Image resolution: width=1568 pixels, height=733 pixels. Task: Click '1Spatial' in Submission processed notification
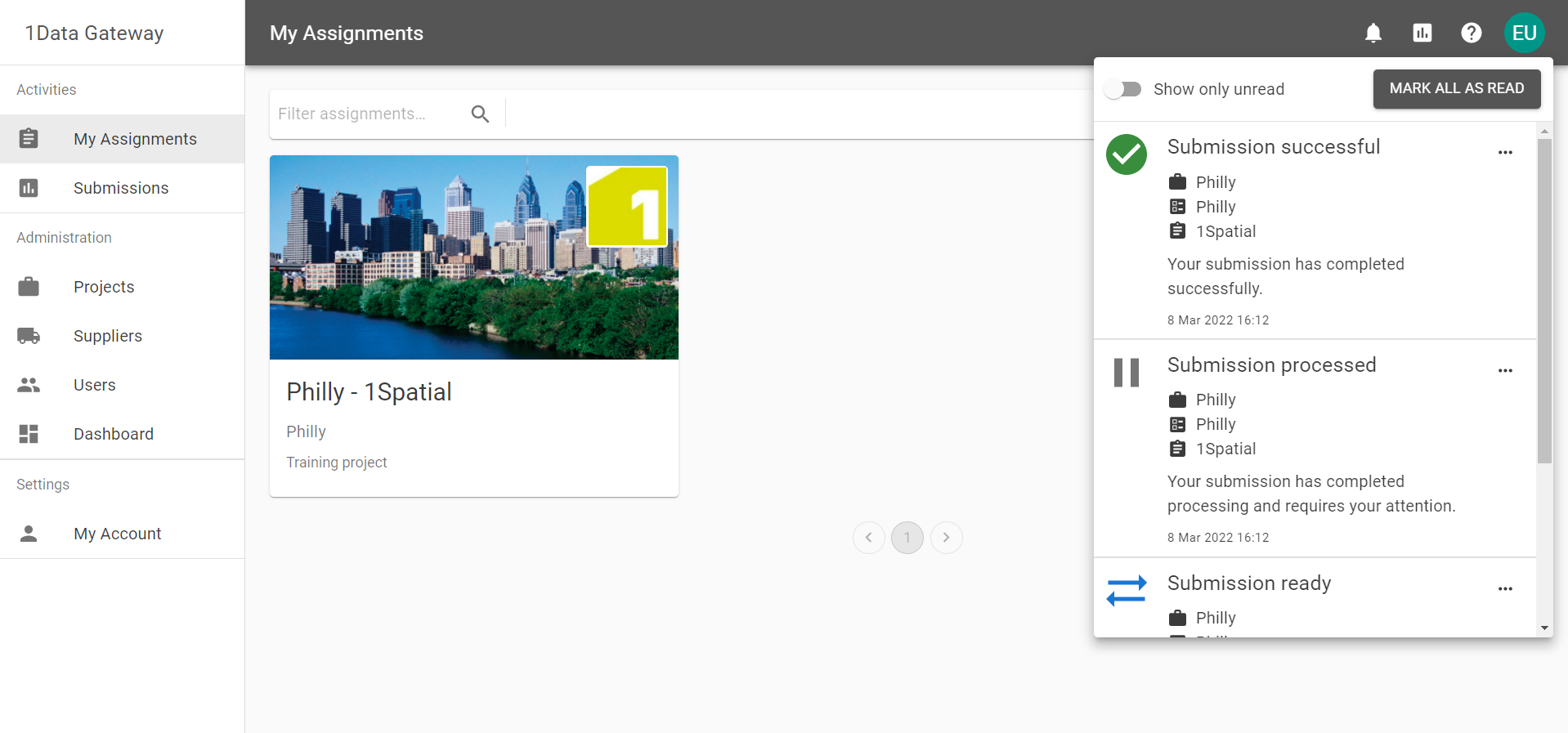tap(1225, 449)
